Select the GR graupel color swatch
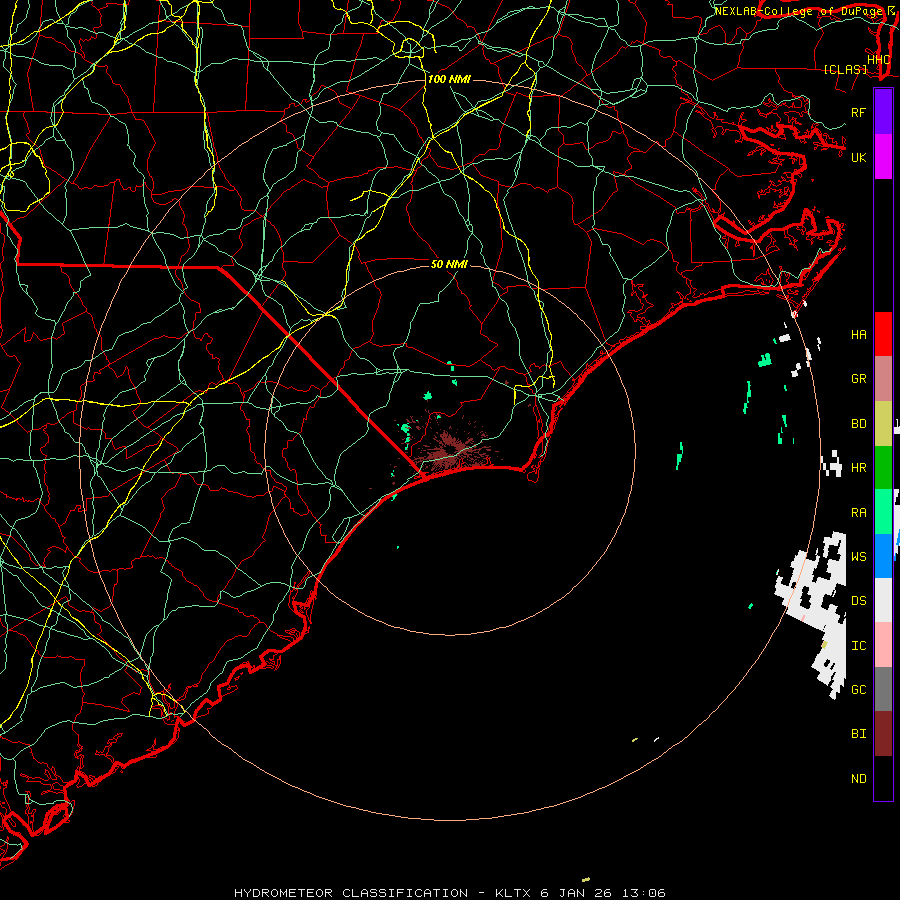900x900 pixels. click(x=883, y=379)
